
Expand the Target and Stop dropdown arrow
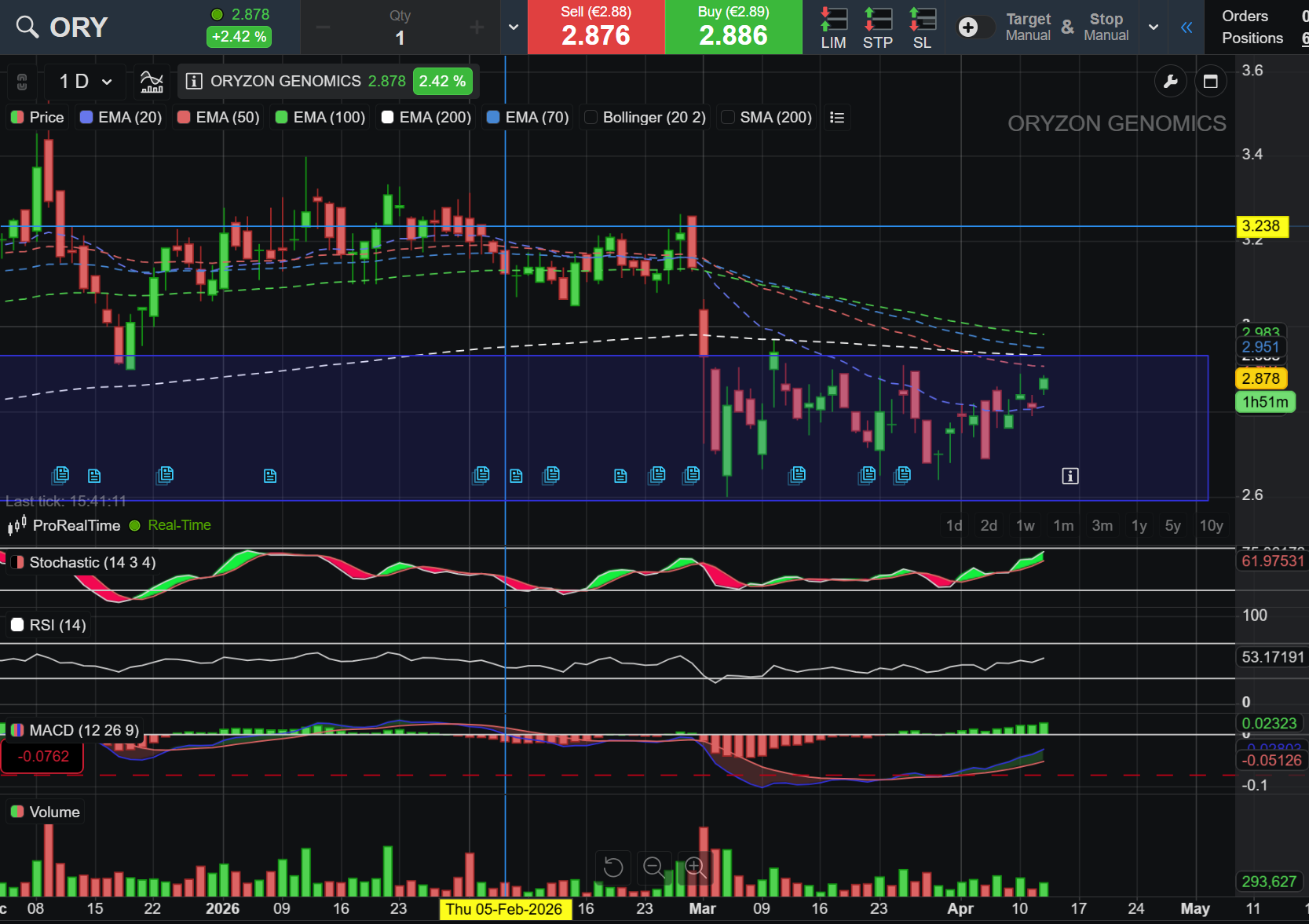click(1154, 27)
